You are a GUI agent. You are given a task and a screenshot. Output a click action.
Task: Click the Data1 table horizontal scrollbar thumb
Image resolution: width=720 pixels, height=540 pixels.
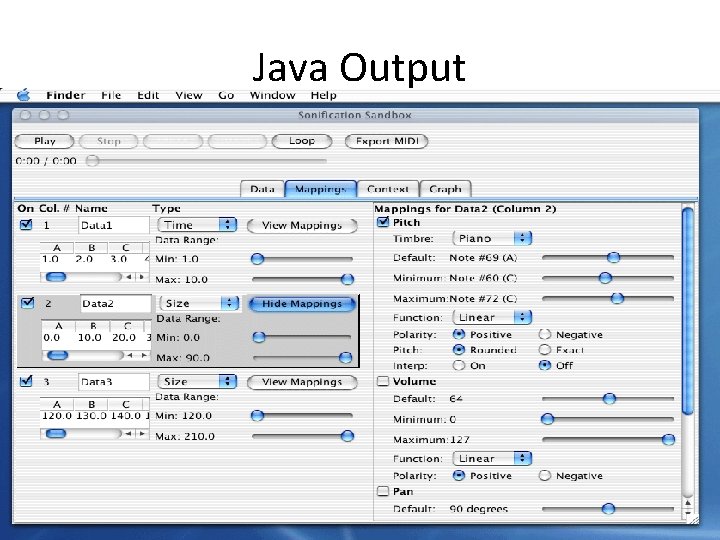56,277
